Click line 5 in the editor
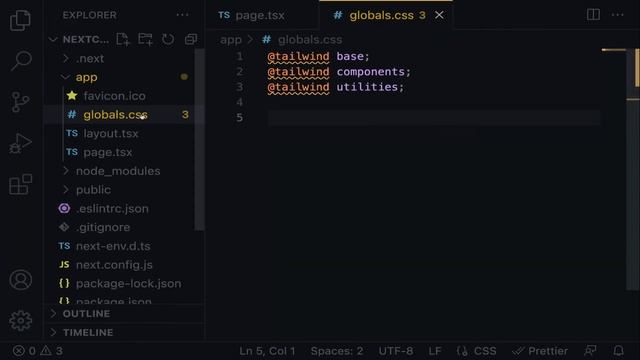 [x=434, y=118]
